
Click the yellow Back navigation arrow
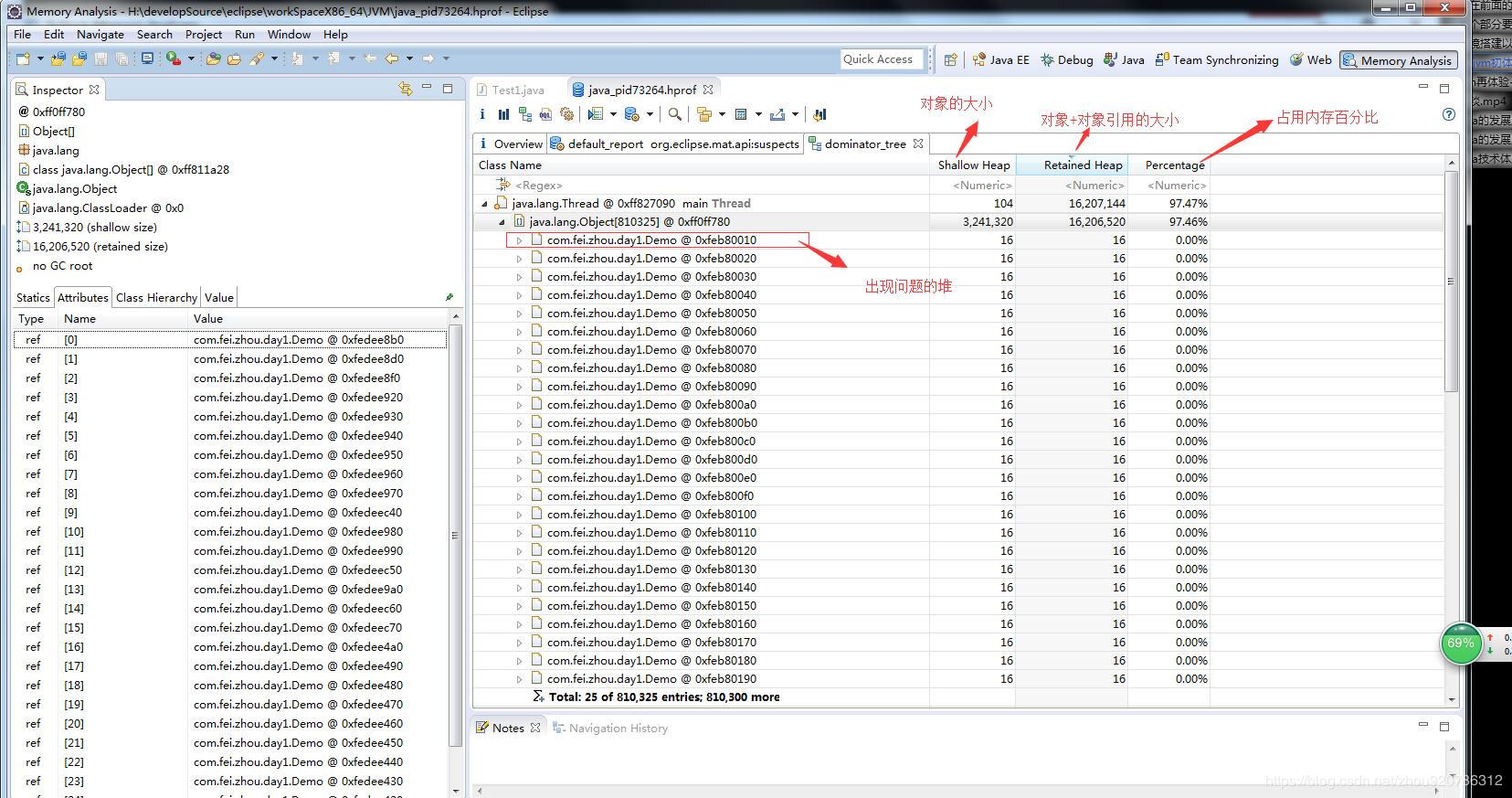pyautogui.click(x=392, y=59)
